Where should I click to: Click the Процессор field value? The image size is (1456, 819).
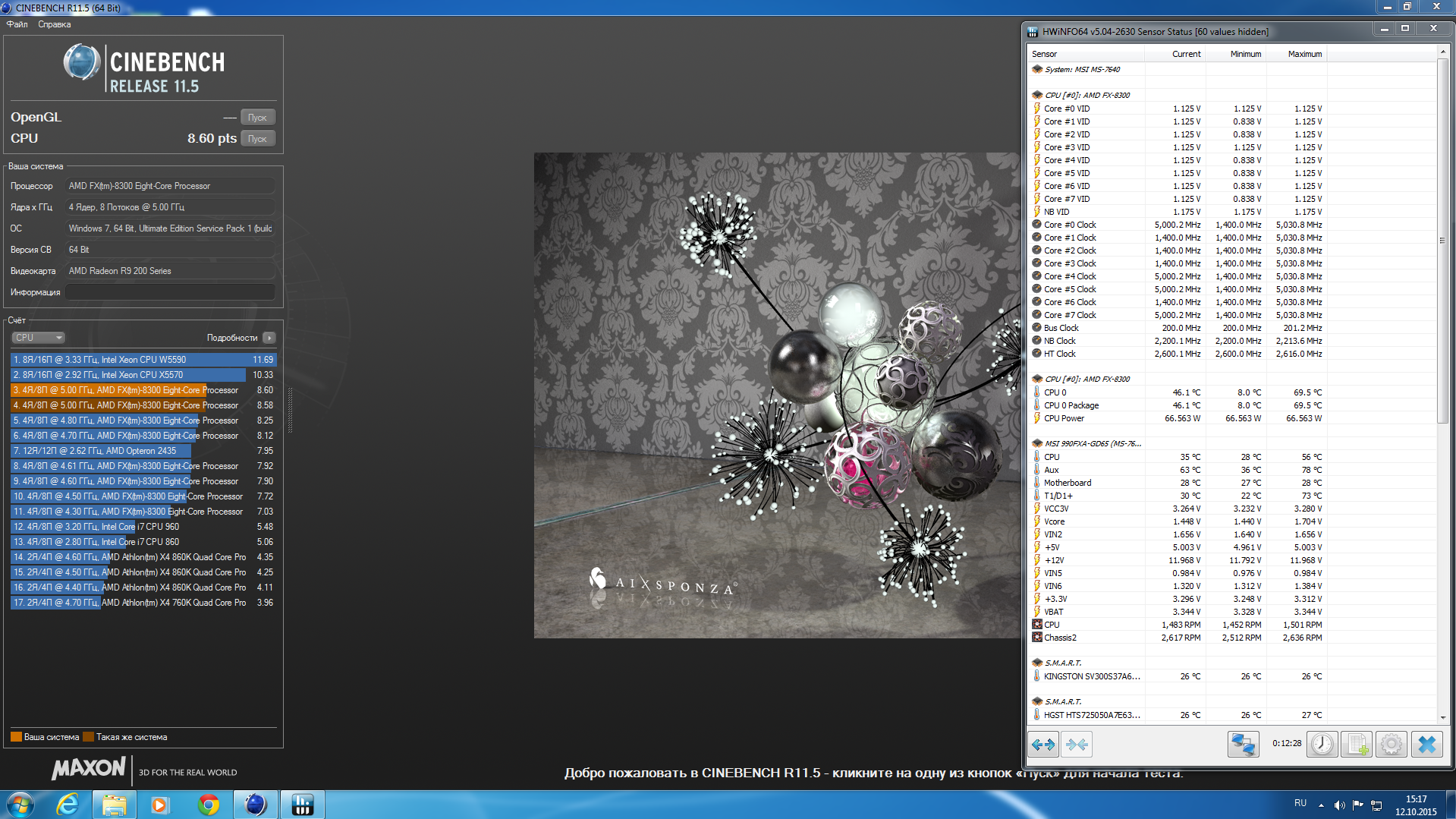pyautogui.click(x=170, y=186)
